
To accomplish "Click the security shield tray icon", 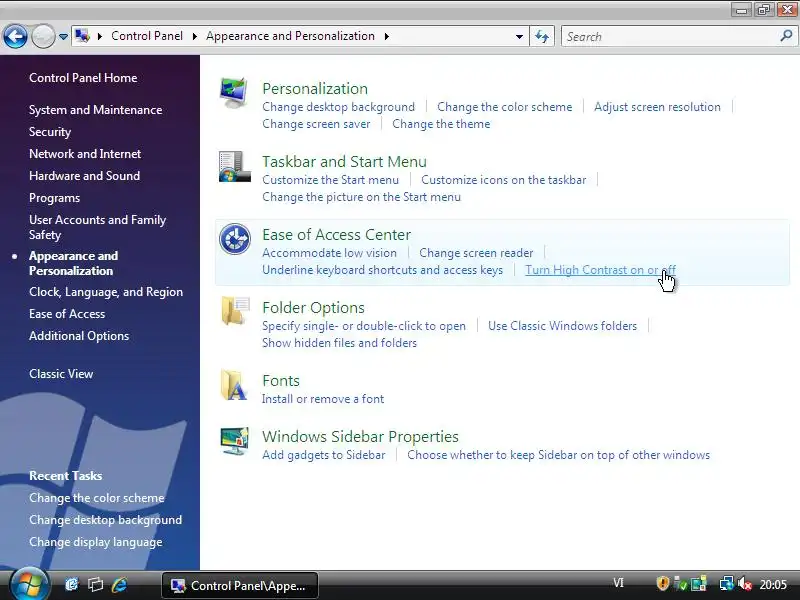I will [662, 583].
